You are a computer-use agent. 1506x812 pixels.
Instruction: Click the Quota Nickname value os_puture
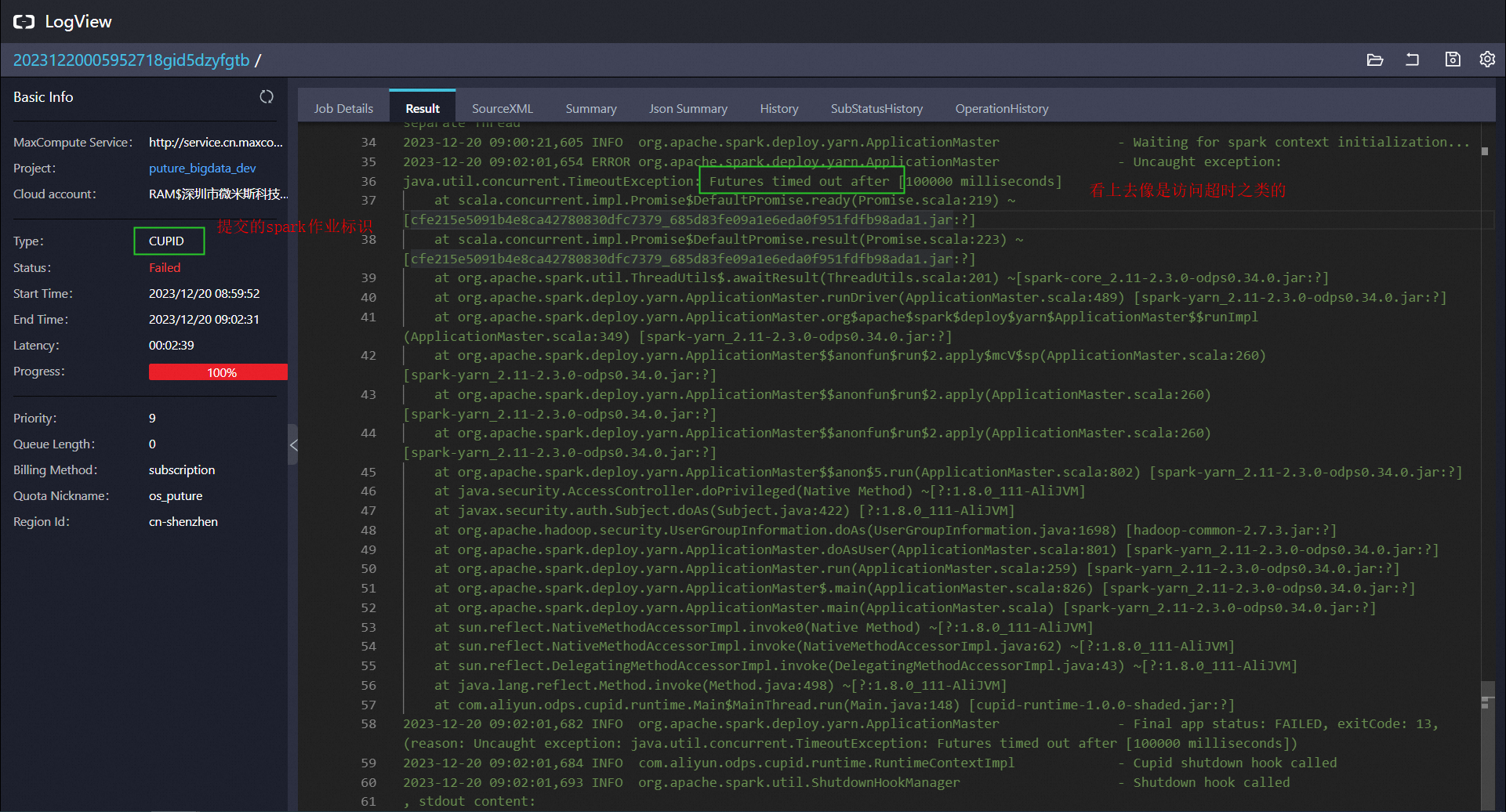pyautogui.click(x=176, y=496)
